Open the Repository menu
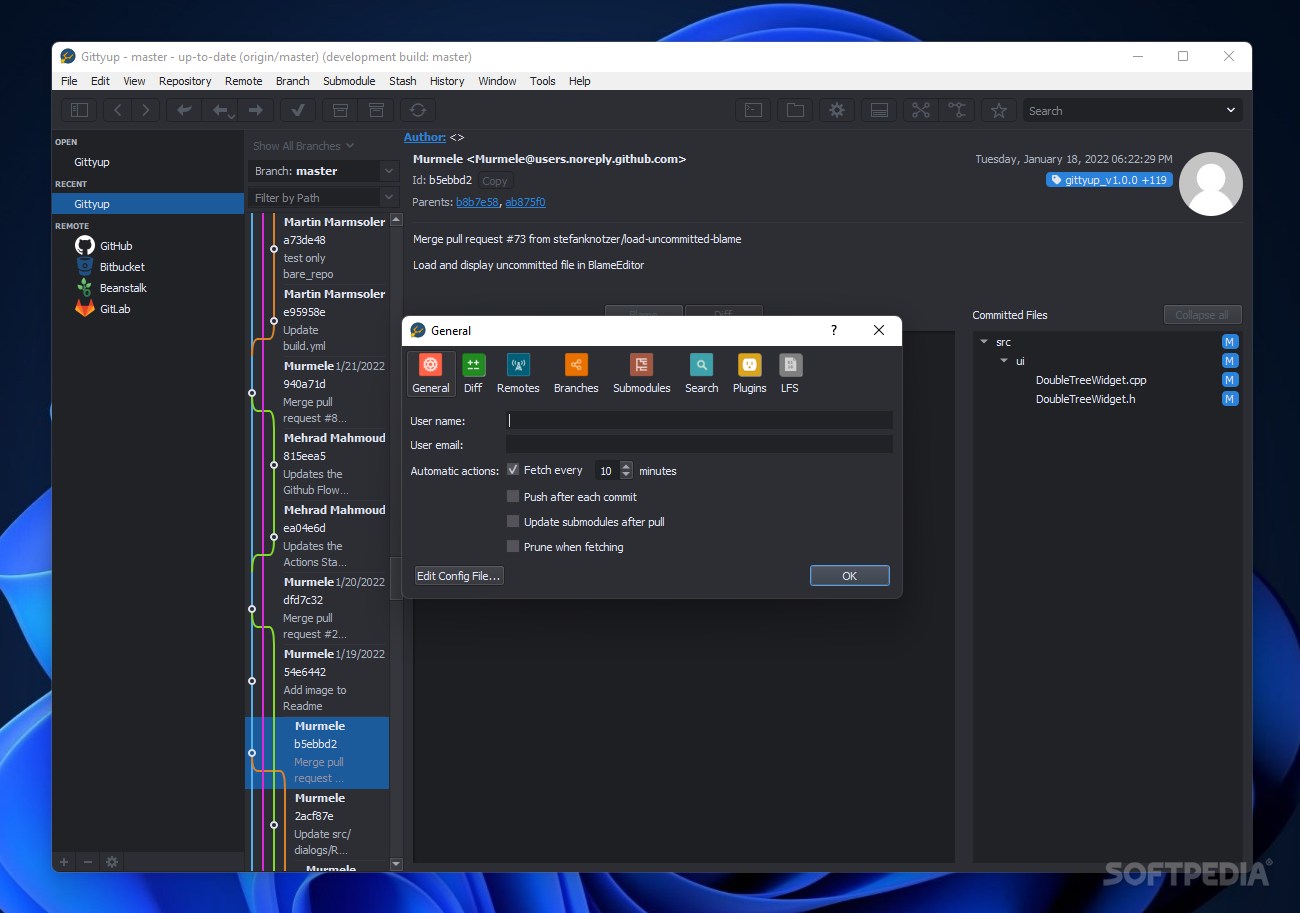 185,81
